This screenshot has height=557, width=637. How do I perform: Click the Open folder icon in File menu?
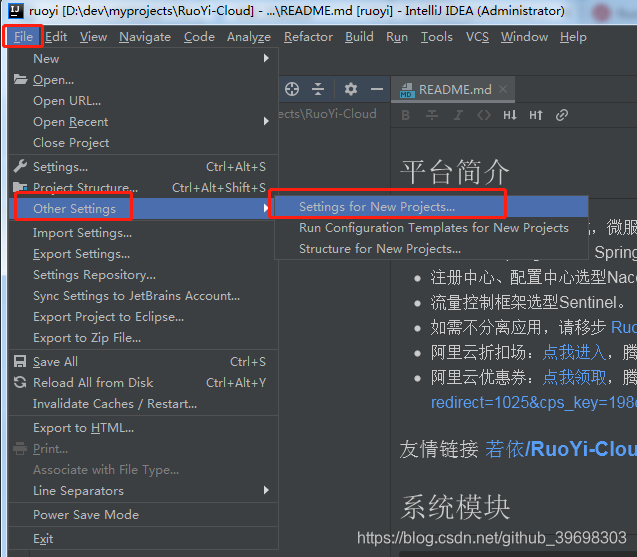click(x=20, y=79)
